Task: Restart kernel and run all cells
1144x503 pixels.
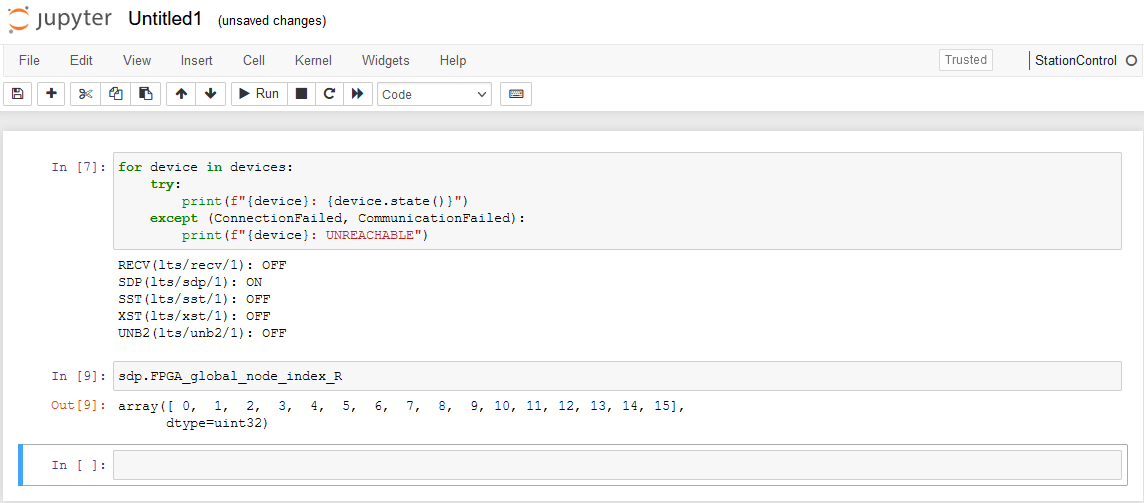Action: point(358,94)
